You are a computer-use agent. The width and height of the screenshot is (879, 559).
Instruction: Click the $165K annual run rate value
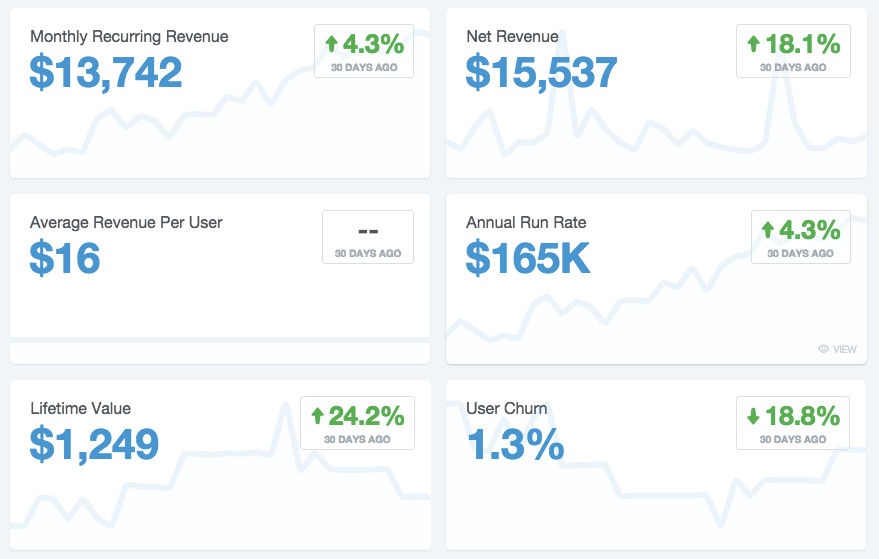tap(528, 258)
